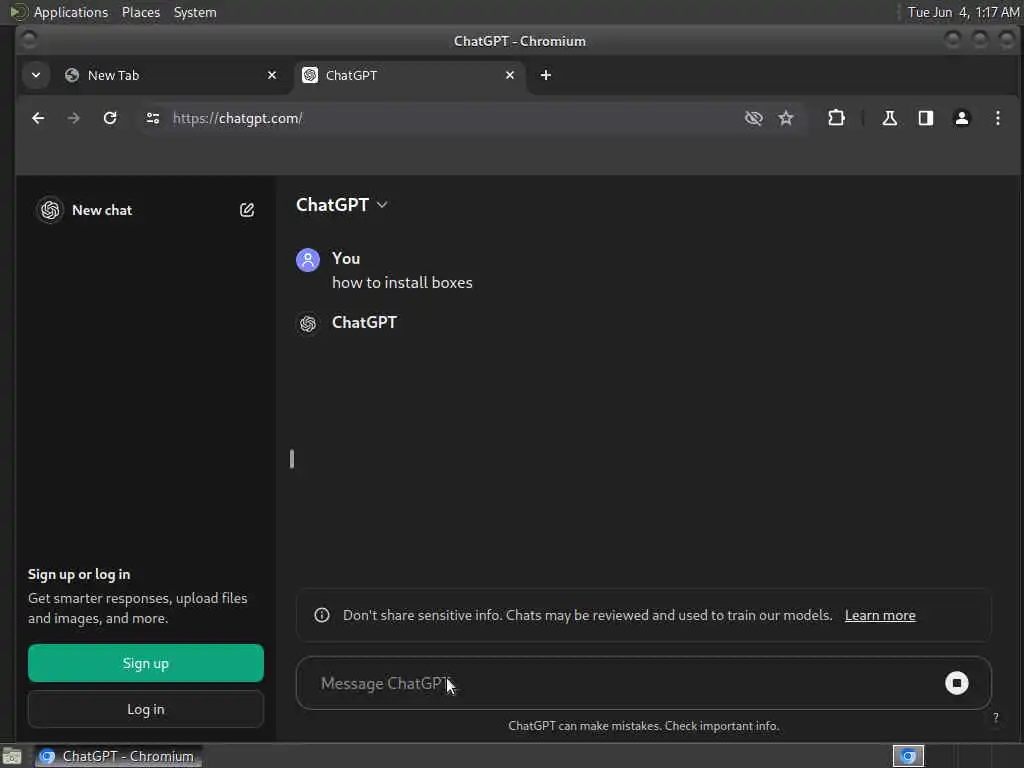Screen dimensions: 1024x768
Task: Switch to the New Tab tab
Action: coord(170,75)
